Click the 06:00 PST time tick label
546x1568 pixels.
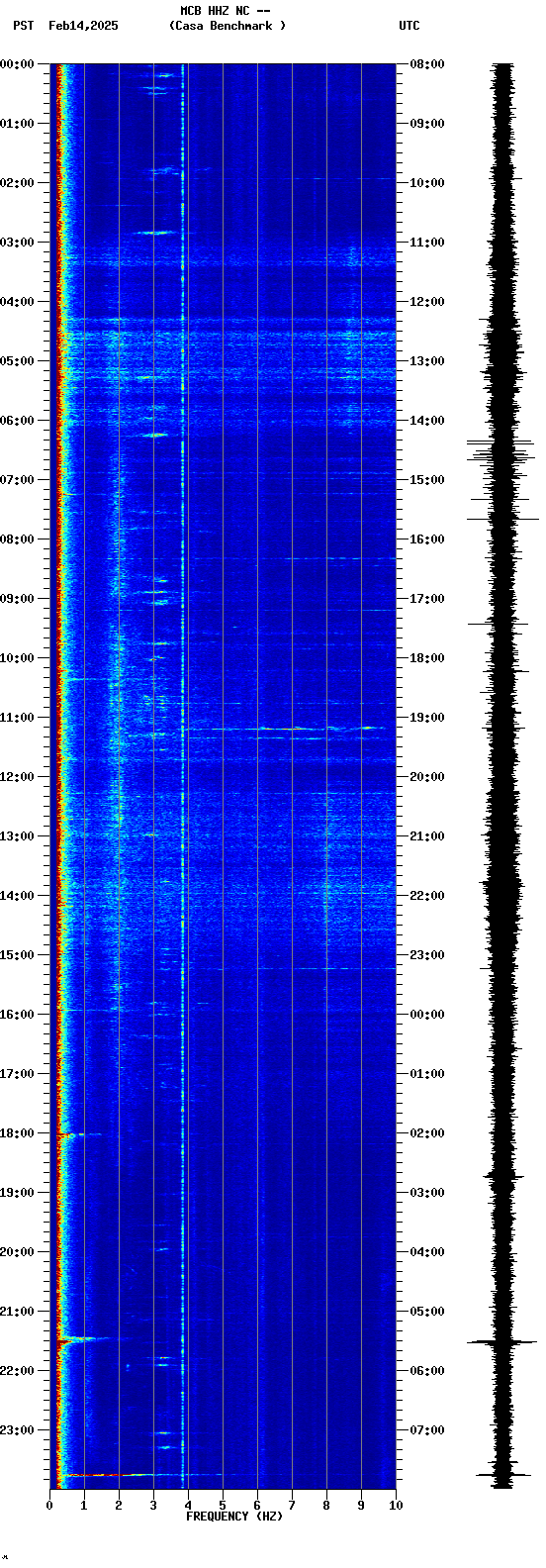18,421
